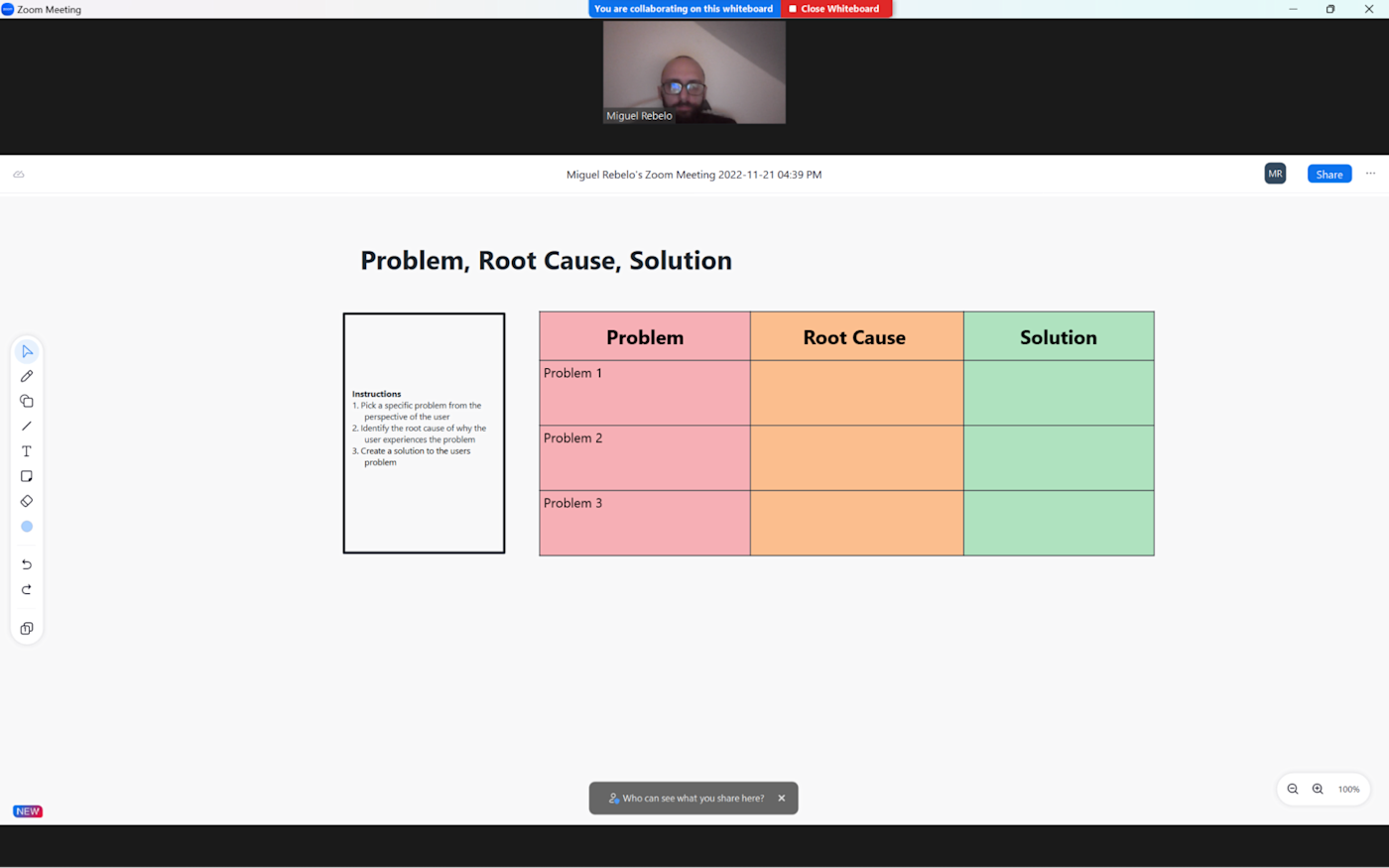The height and width of the screenshot is (868, 1389).
Task: Select the eraser tool
Action: (27, 501)
